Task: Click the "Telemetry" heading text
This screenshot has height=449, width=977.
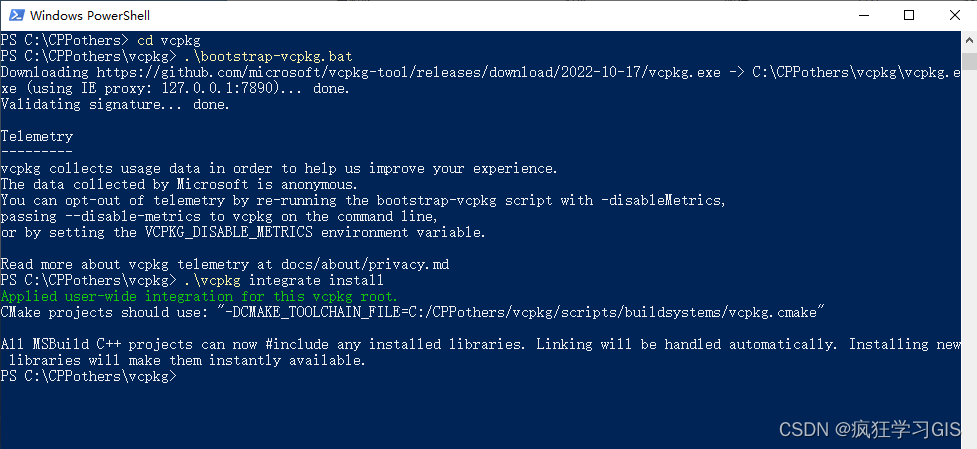Action: click(x=37, y=136)
